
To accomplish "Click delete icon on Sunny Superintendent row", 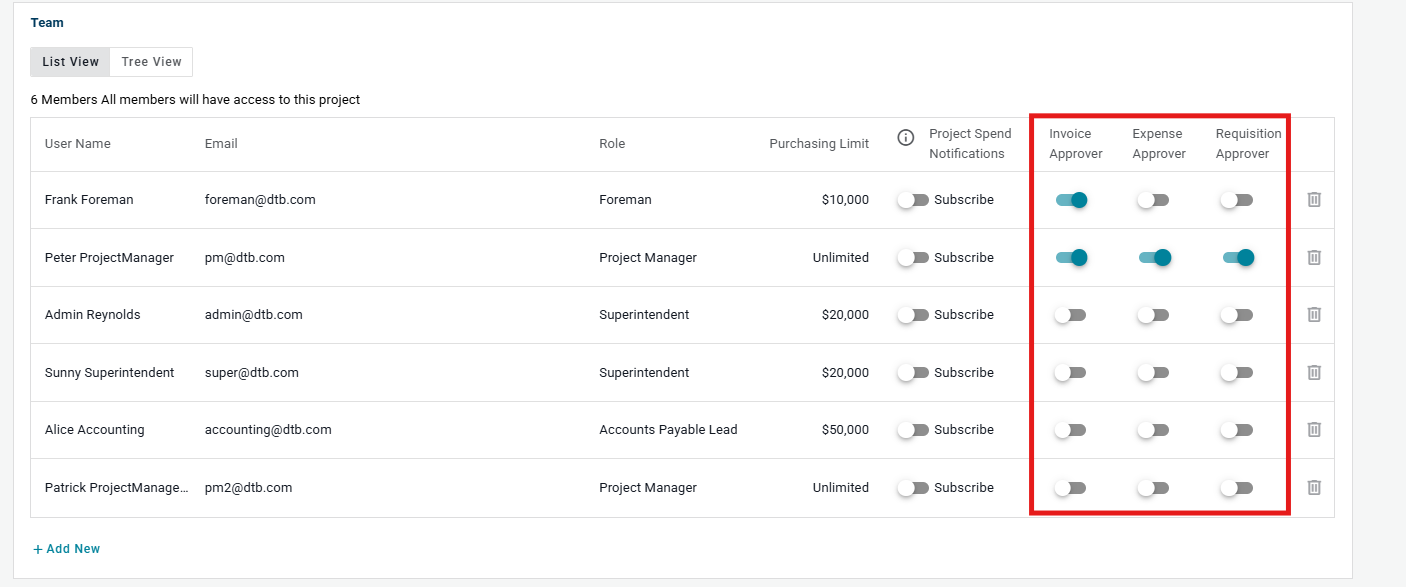I will [1314, 372].
